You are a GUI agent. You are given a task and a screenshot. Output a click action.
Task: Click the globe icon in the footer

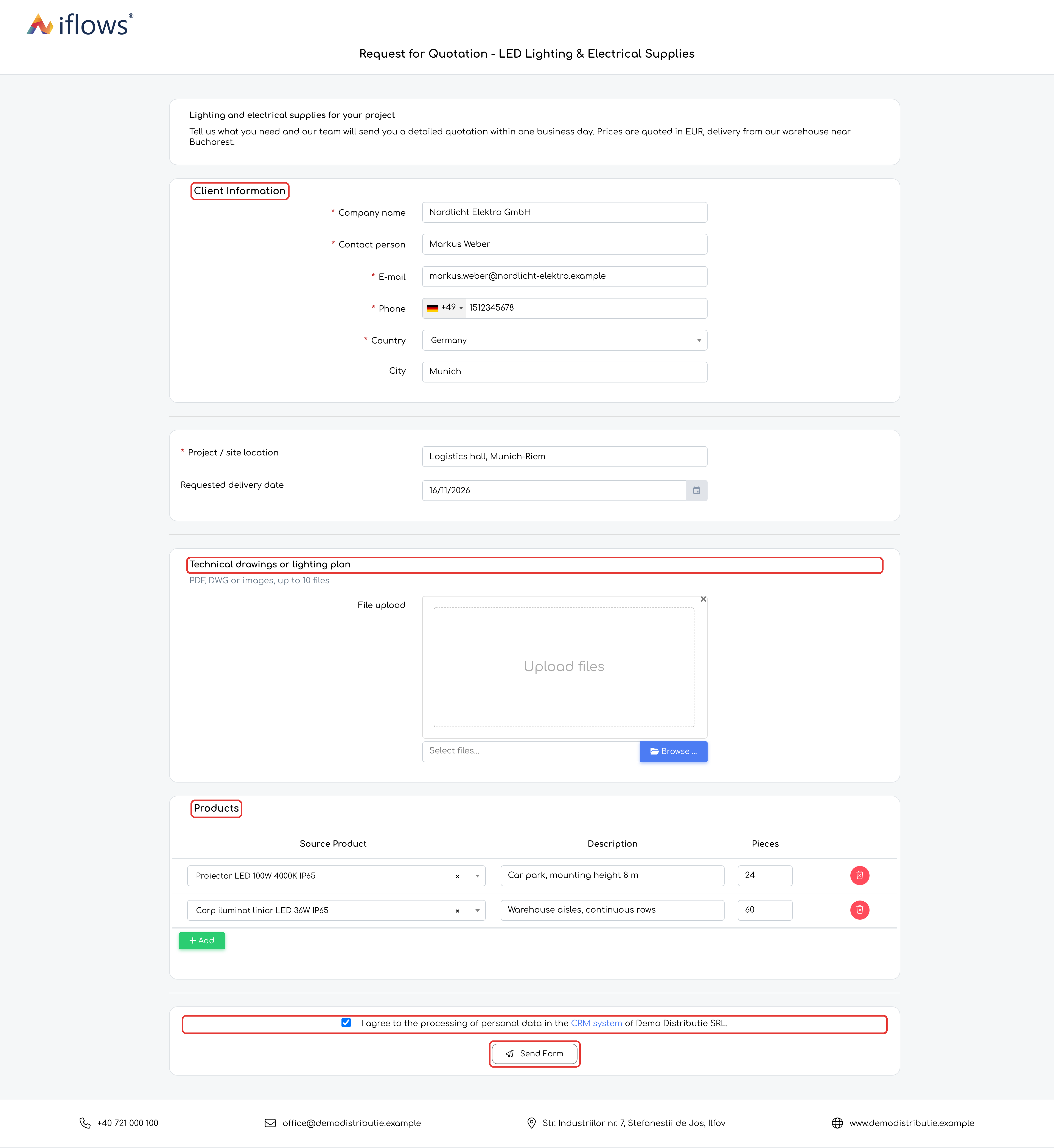pos(837,1123)
